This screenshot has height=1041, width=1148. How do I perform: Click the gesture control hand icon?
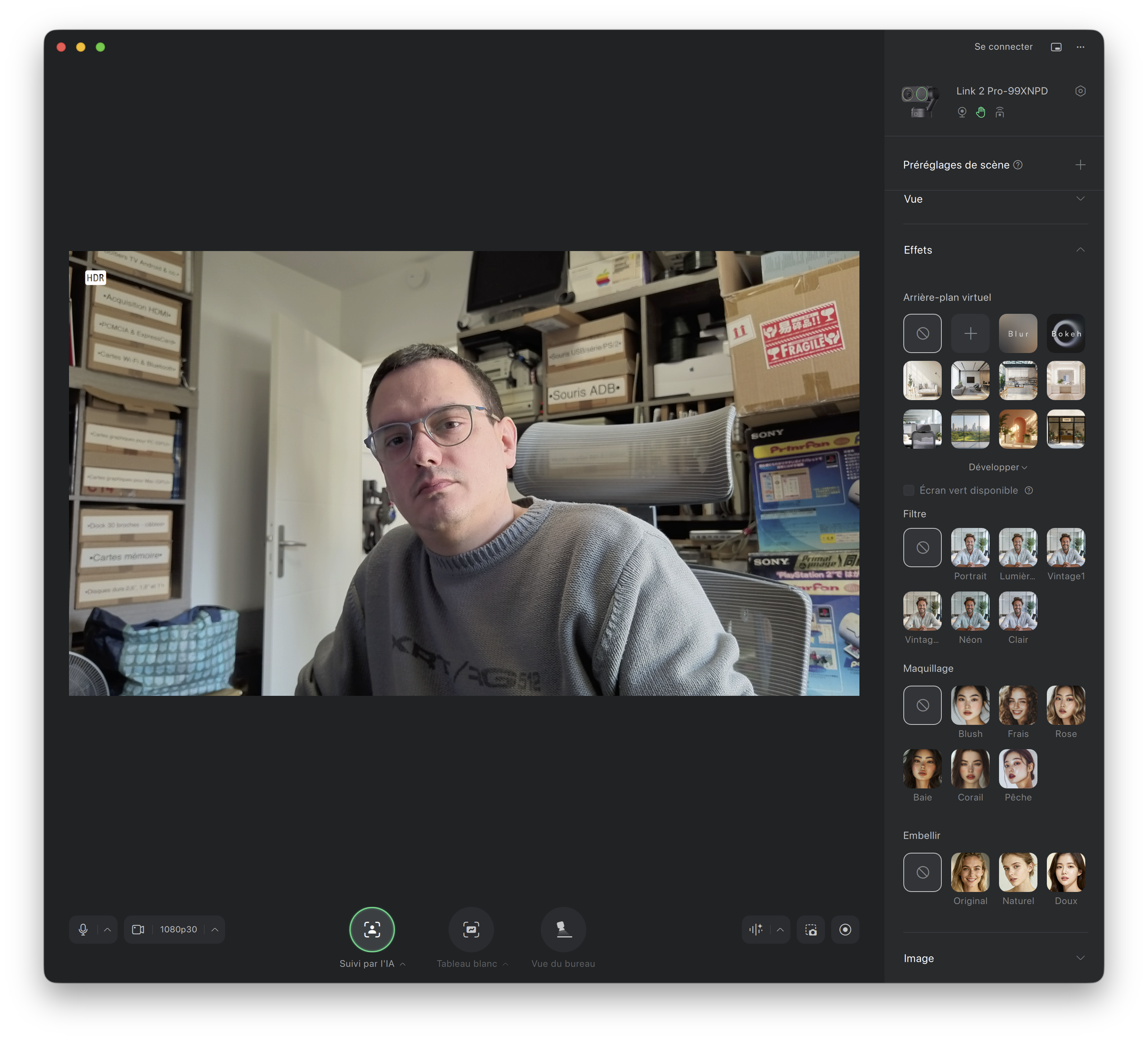coord(981,112)
